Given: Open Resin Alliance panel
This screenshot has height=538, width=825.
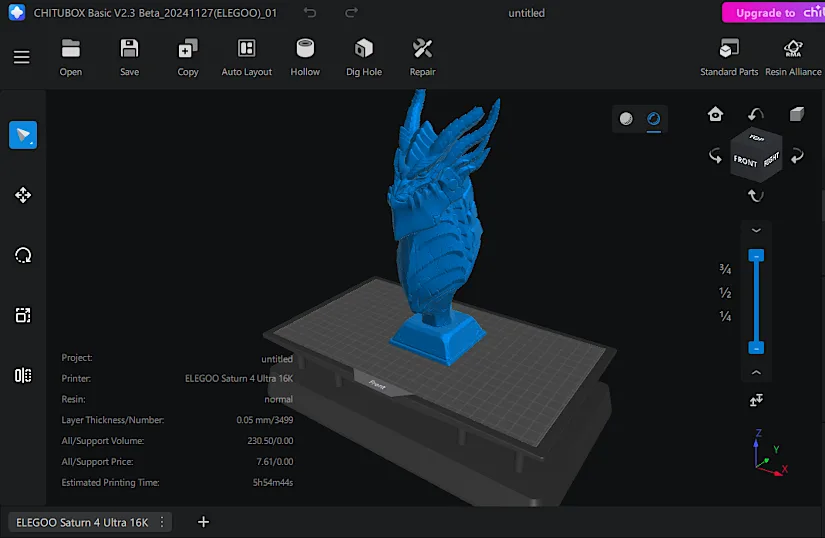Looking at the screenshot, I should (793, 57).
